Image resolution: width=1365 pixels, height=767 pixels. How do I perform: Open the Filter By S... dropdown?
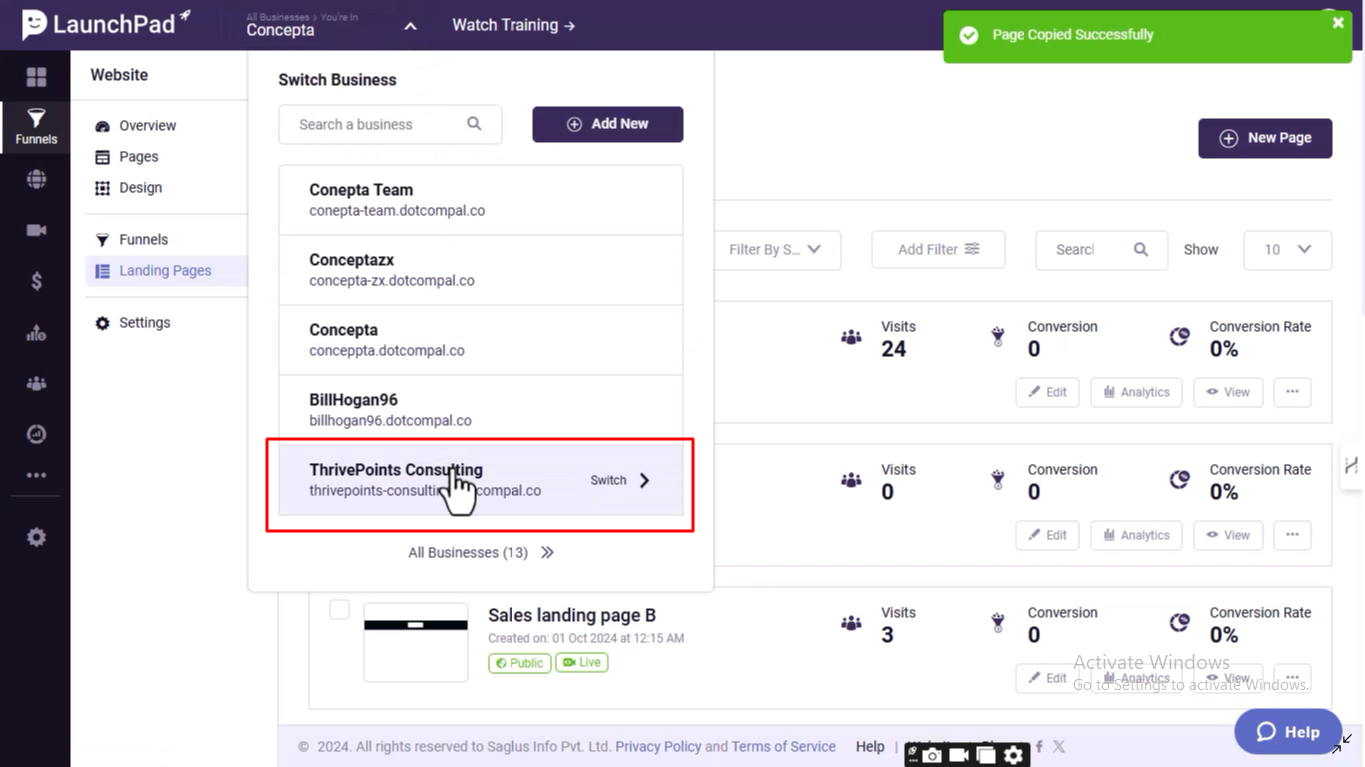click(x=778, y=249)
